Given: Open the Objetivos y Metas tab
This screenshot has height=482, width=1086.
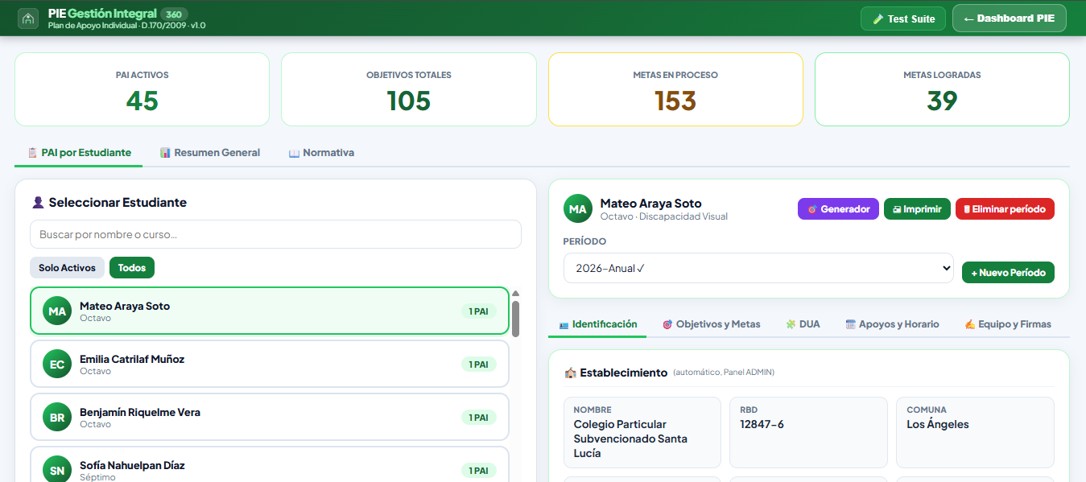Looking at the screenshot, I should tap(711, 324).
